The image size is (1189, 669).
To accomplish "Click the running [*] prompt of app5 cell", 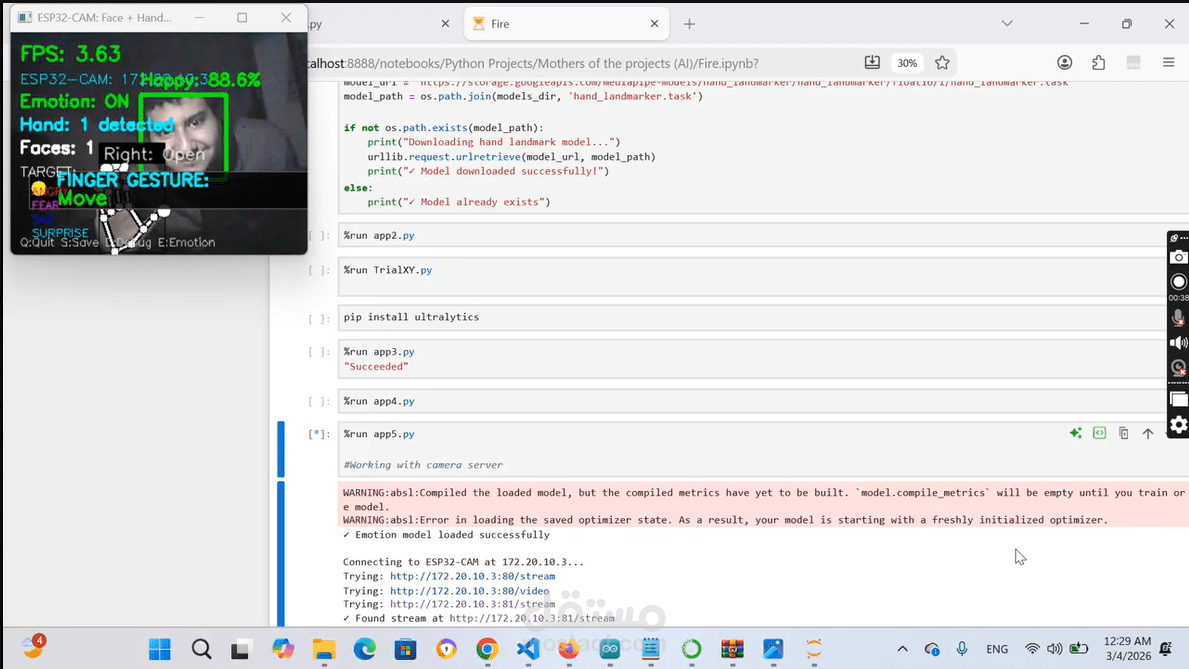I will coord(318,435).
